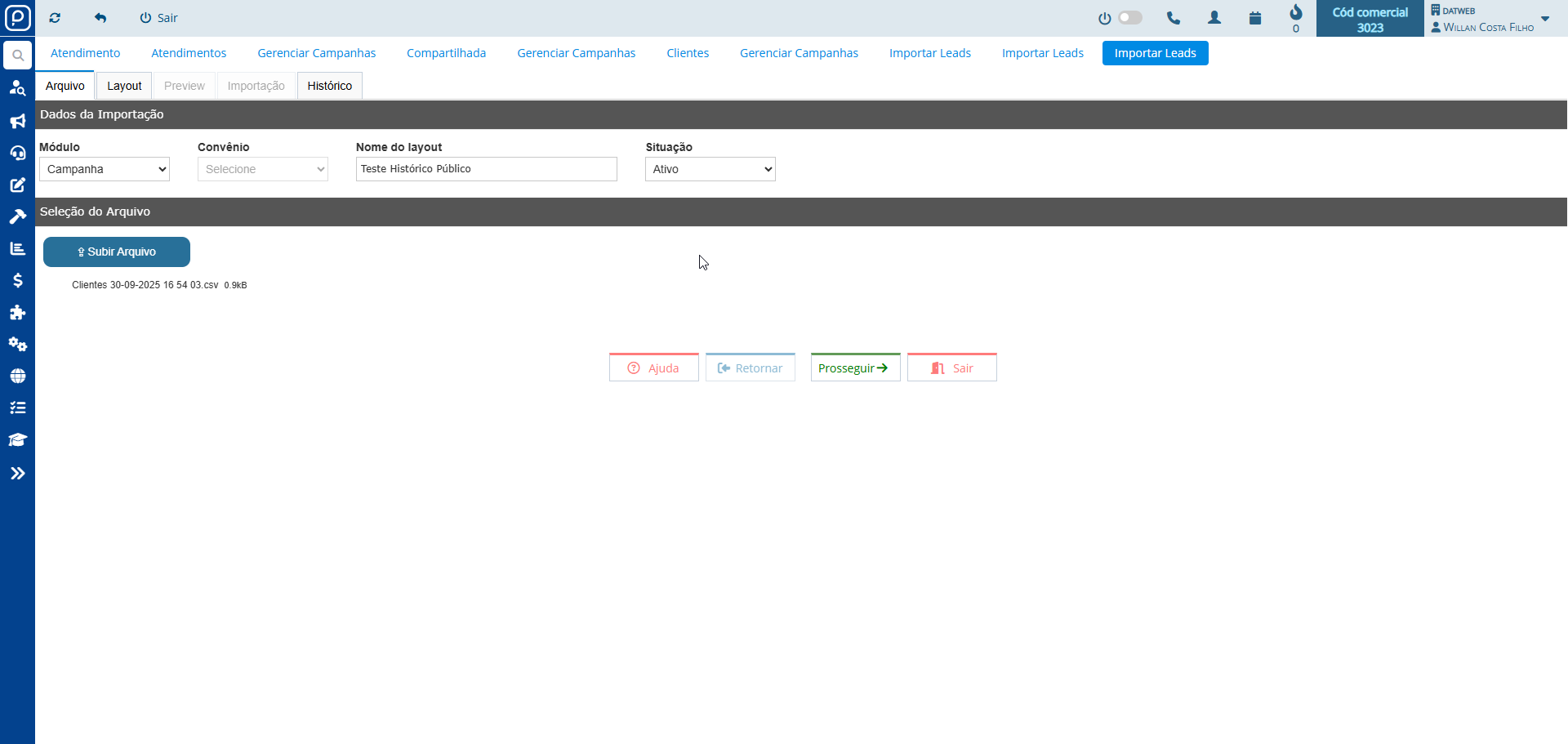Click the flame notification icon
Screen dimensions: 1568x744
[1296, 13]
